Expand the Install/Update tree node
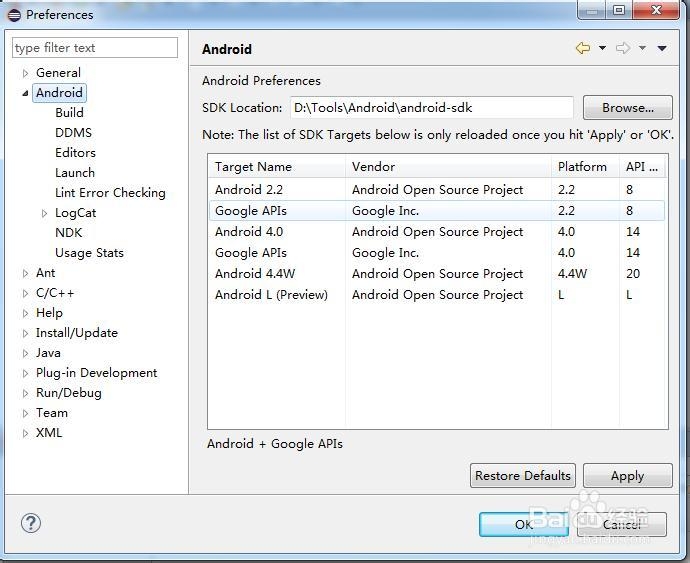 click(26, 334)
